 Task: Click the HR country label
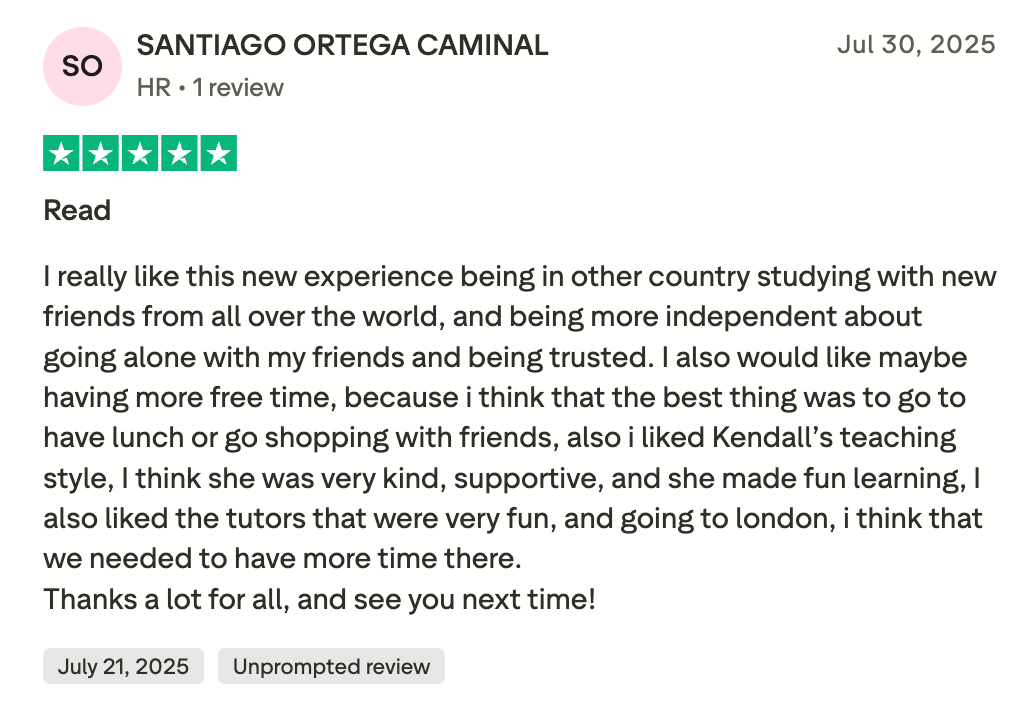coord(154,88)
